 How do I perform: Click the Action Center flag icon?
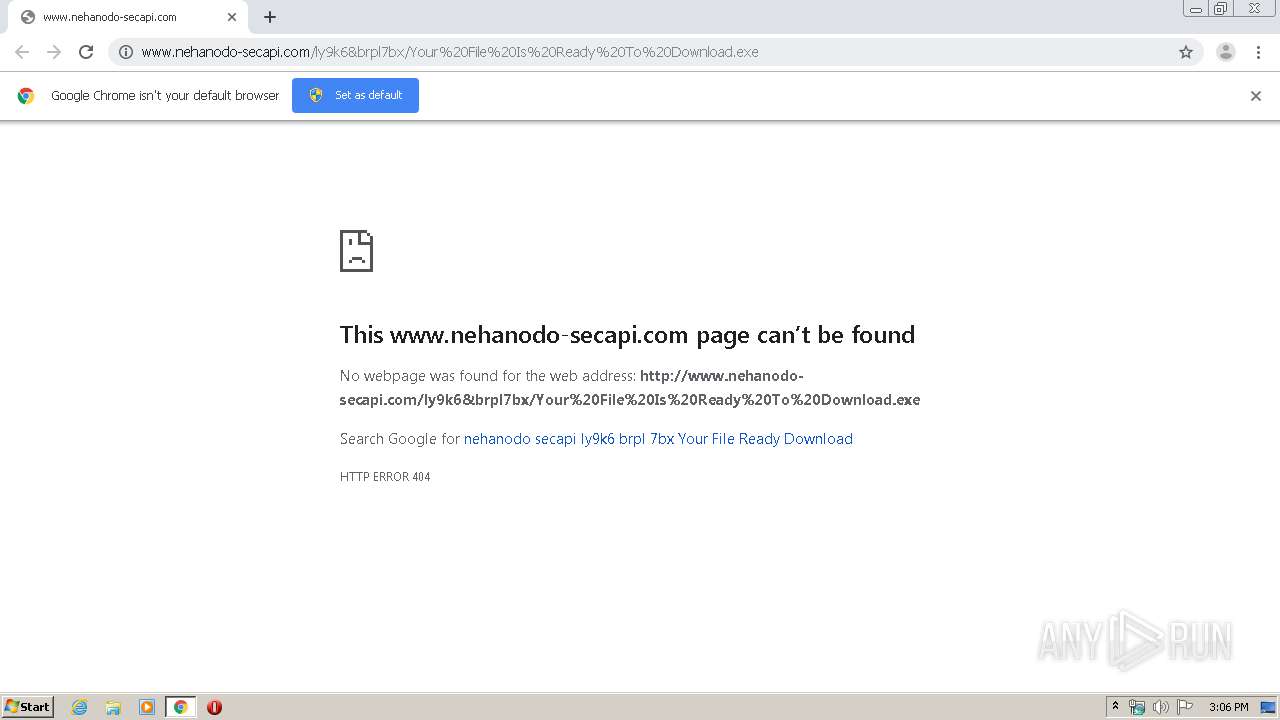[x=1185, y=707]
